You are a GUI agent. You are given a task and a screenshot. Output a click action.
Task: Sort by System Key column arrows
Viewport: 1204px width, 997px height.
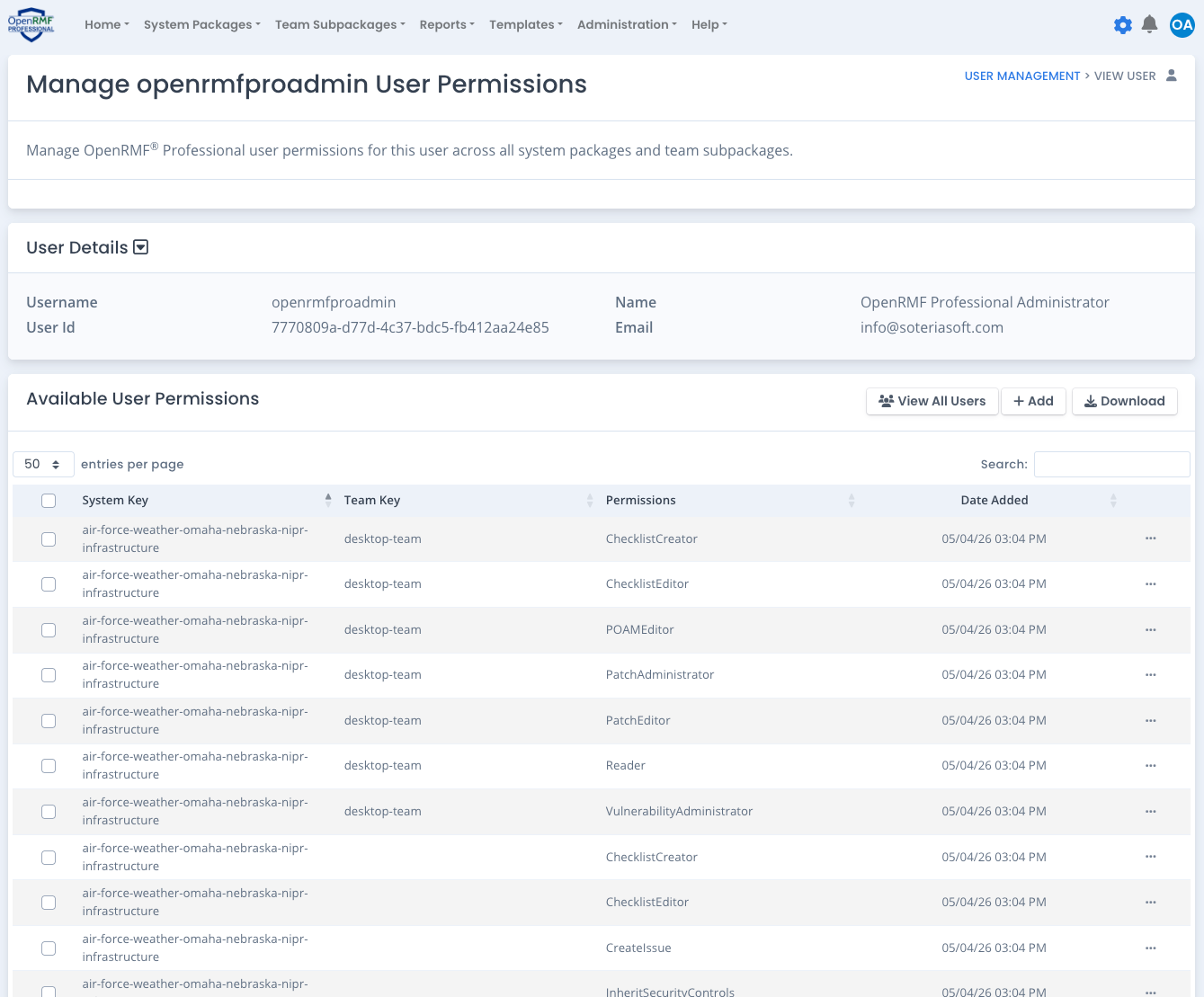328,500
